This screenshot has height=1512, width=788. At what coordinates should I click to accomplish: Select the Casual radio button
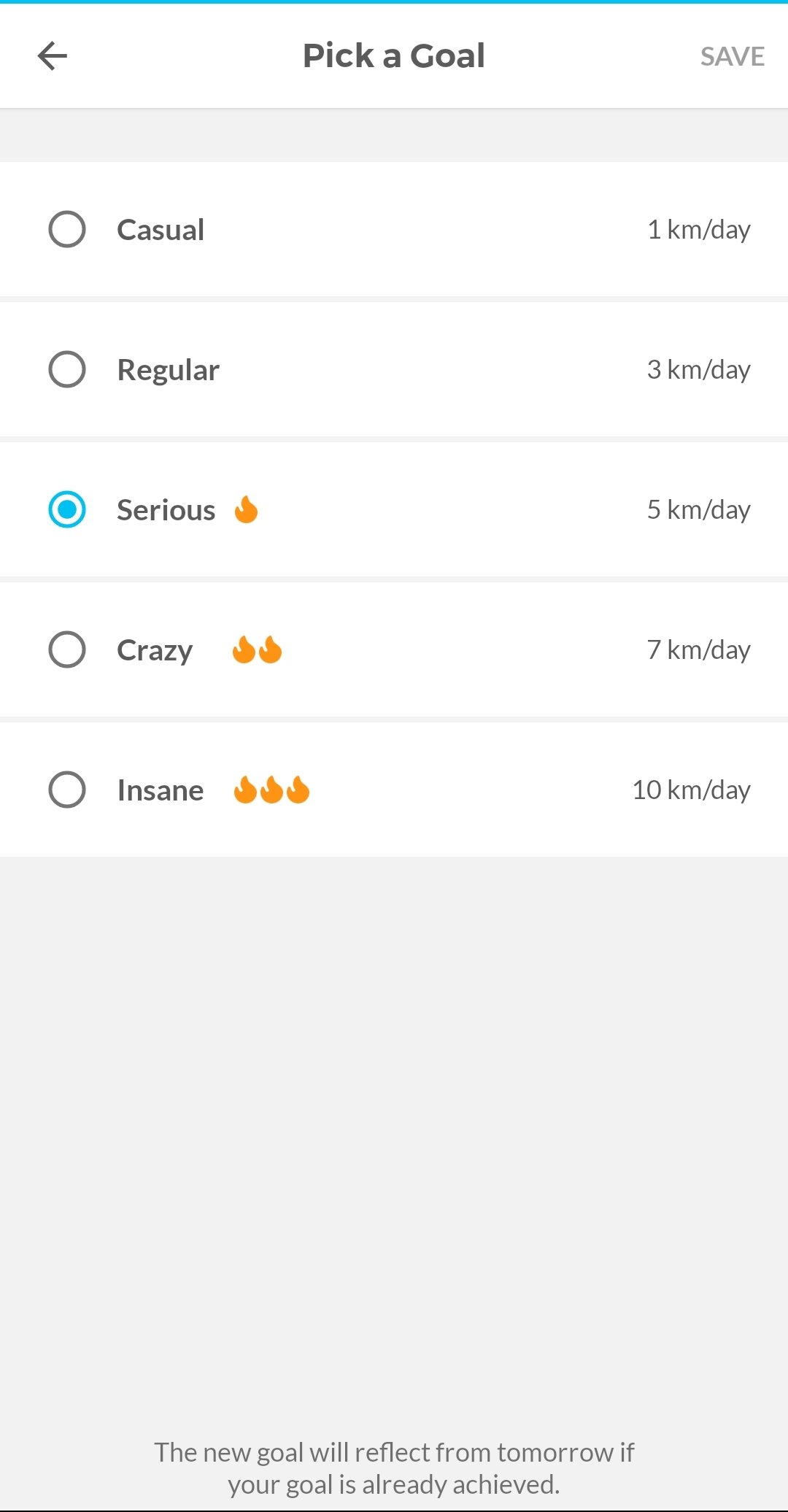coord(67,229)
